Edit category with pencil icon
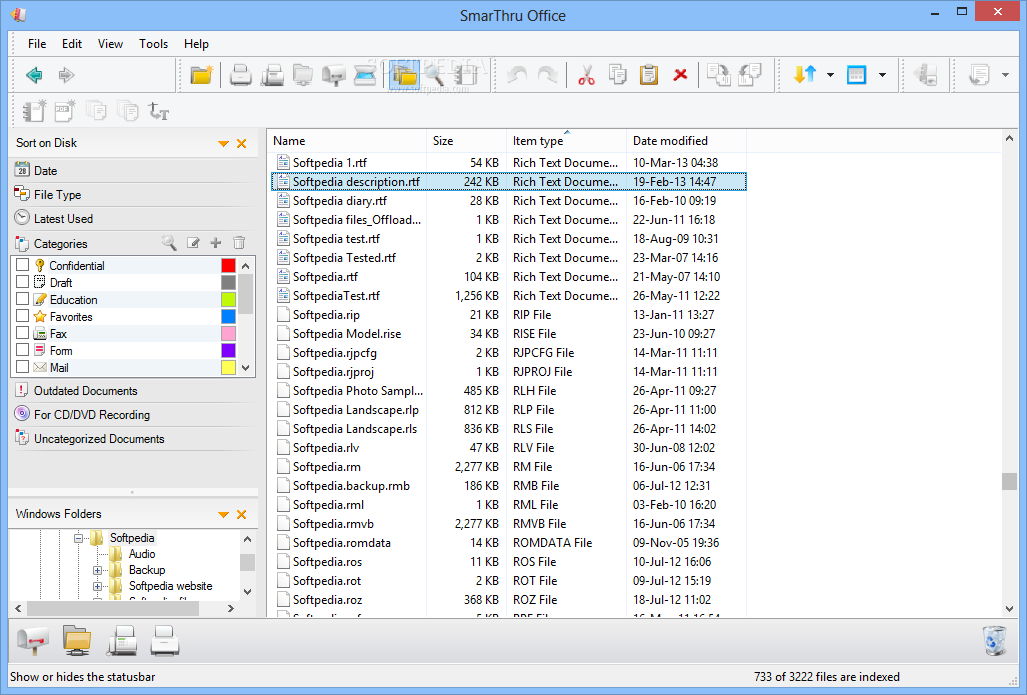Image resolution: width=1027 pixels, height=695 pixels. pyautogui.click(x=193, y=243)
